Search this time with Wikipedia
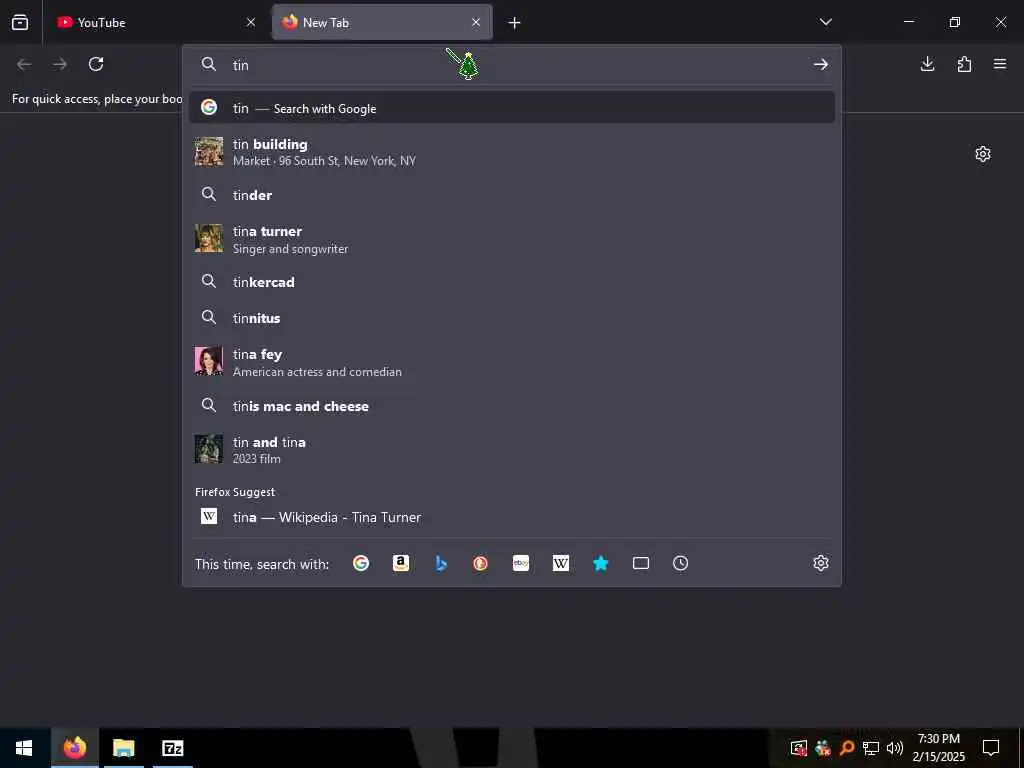1024x768 pixels. pyautogui.click(x=561, y=563)
